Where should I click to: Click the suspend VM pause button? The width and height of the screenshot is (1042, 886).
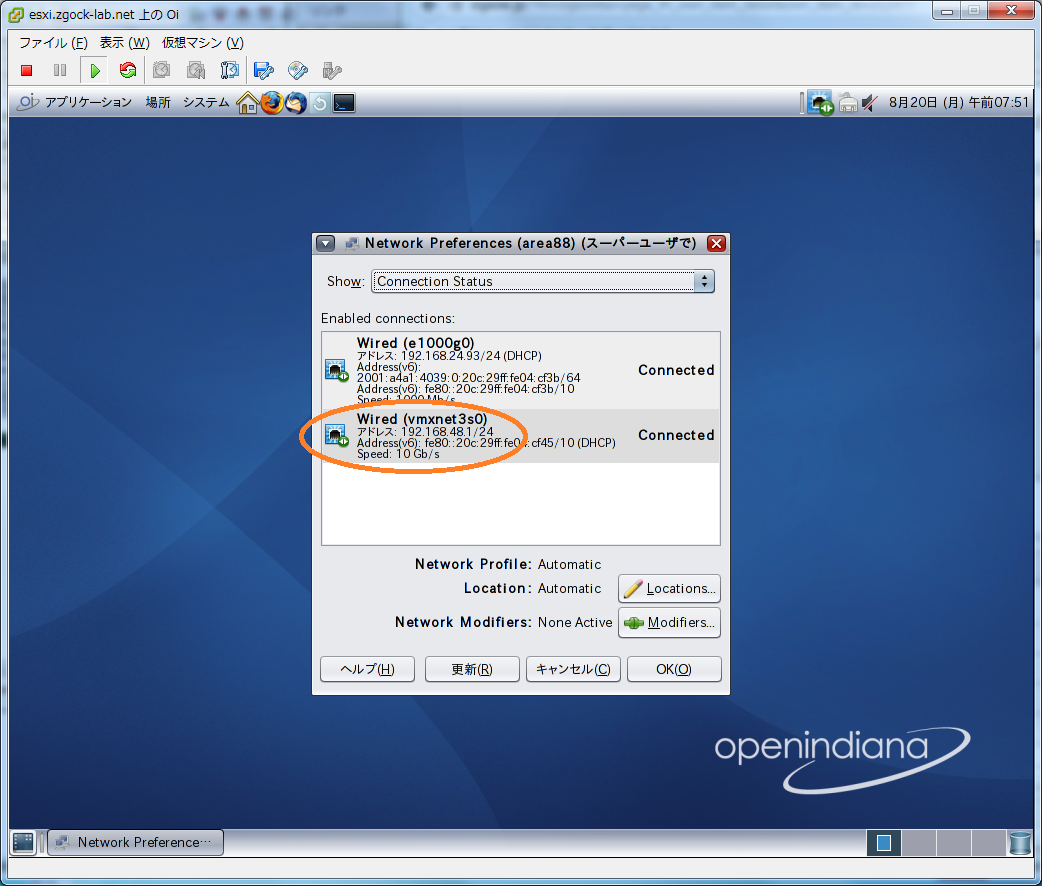pyautogui.click(x=60, y=70)
